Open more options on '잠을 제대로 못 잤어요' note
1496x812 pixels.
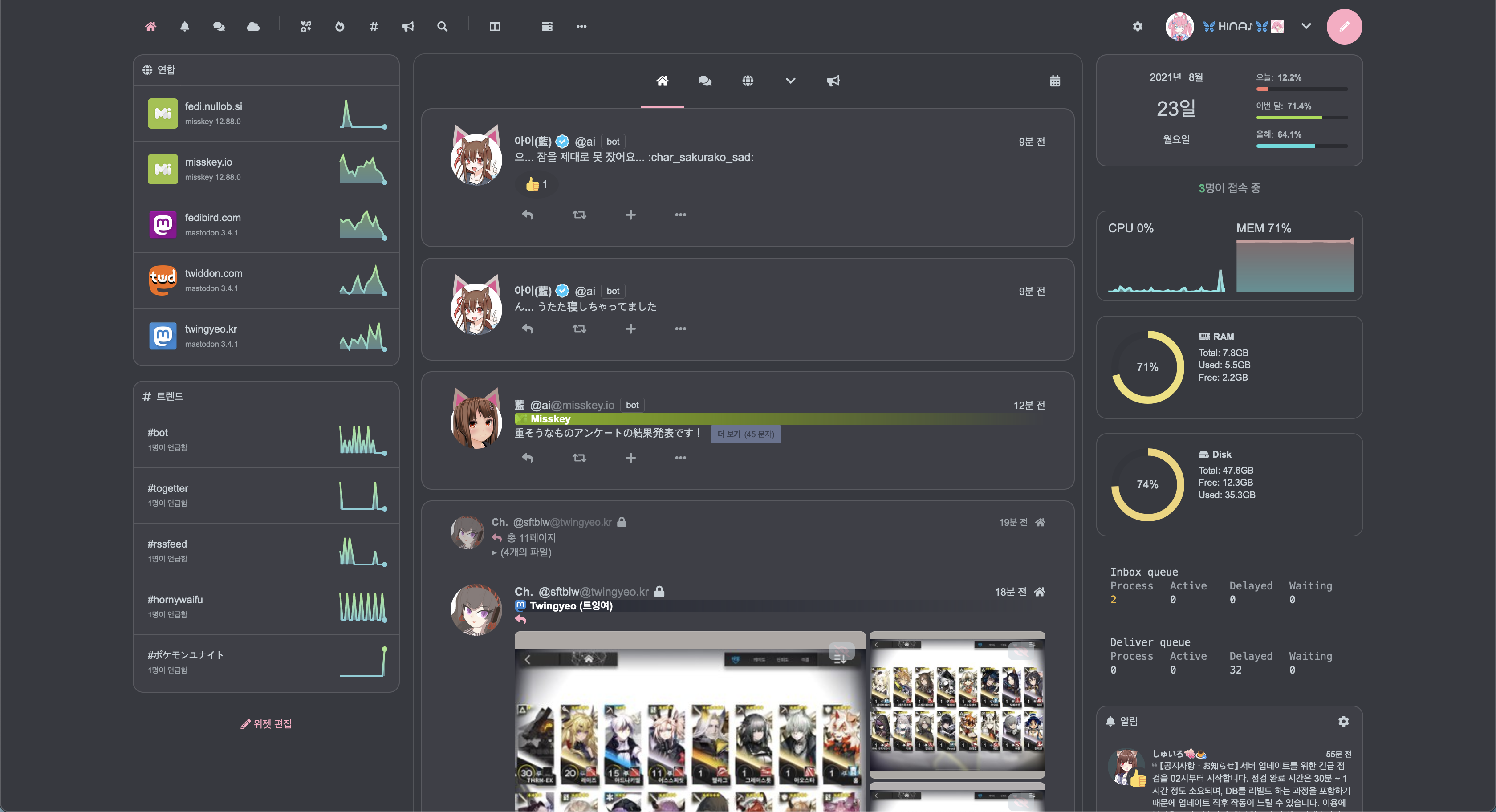pyautogui.click(x=681, y=215)
